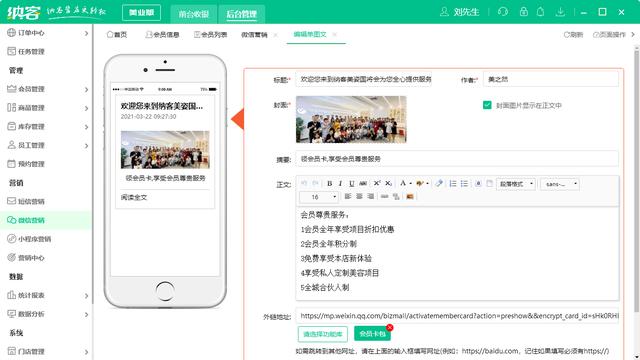Align text right in the editor
The width and height of the screenshot is (640, 360).
pos(371,197)
